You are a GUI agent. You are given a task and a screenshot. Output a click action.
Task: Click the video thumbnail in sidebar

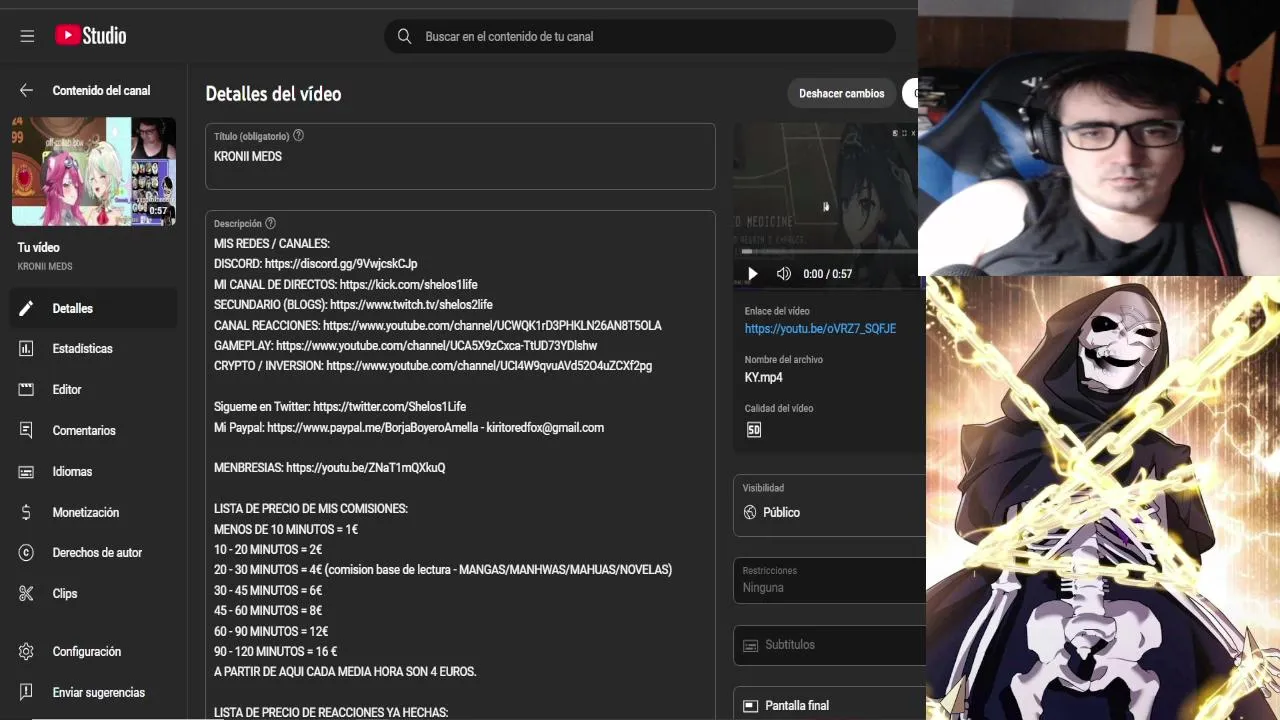click(94, 171)
